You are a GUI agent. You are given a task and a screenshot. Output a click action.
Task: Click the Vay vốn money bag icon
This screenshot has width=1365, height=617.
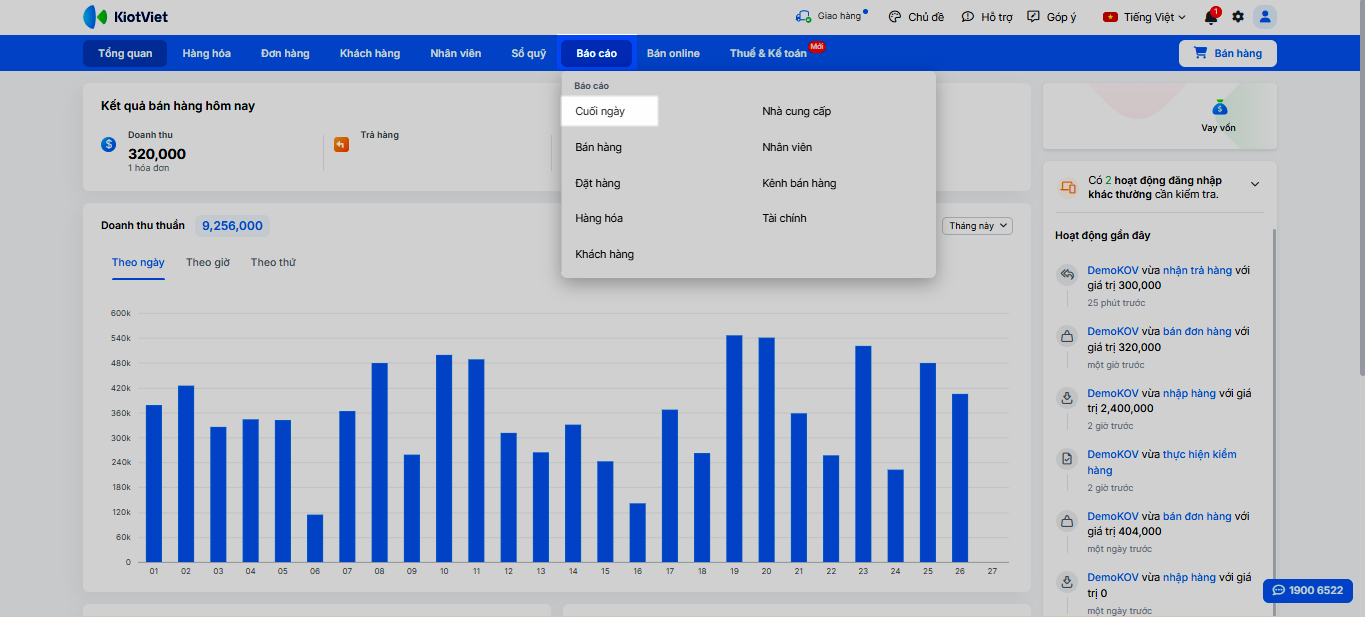(x=1218, y=108)
